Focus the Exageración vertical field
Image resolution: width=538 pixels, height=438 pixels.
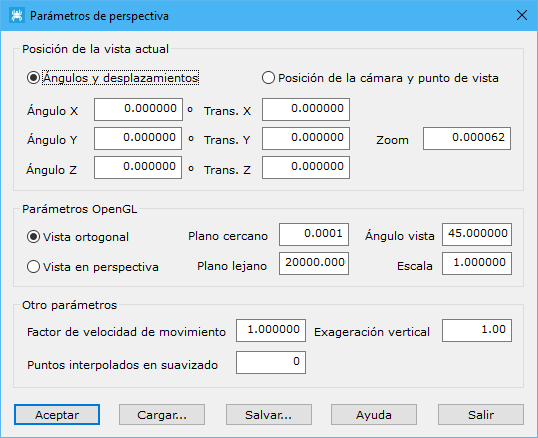click(x=477, y=330)
